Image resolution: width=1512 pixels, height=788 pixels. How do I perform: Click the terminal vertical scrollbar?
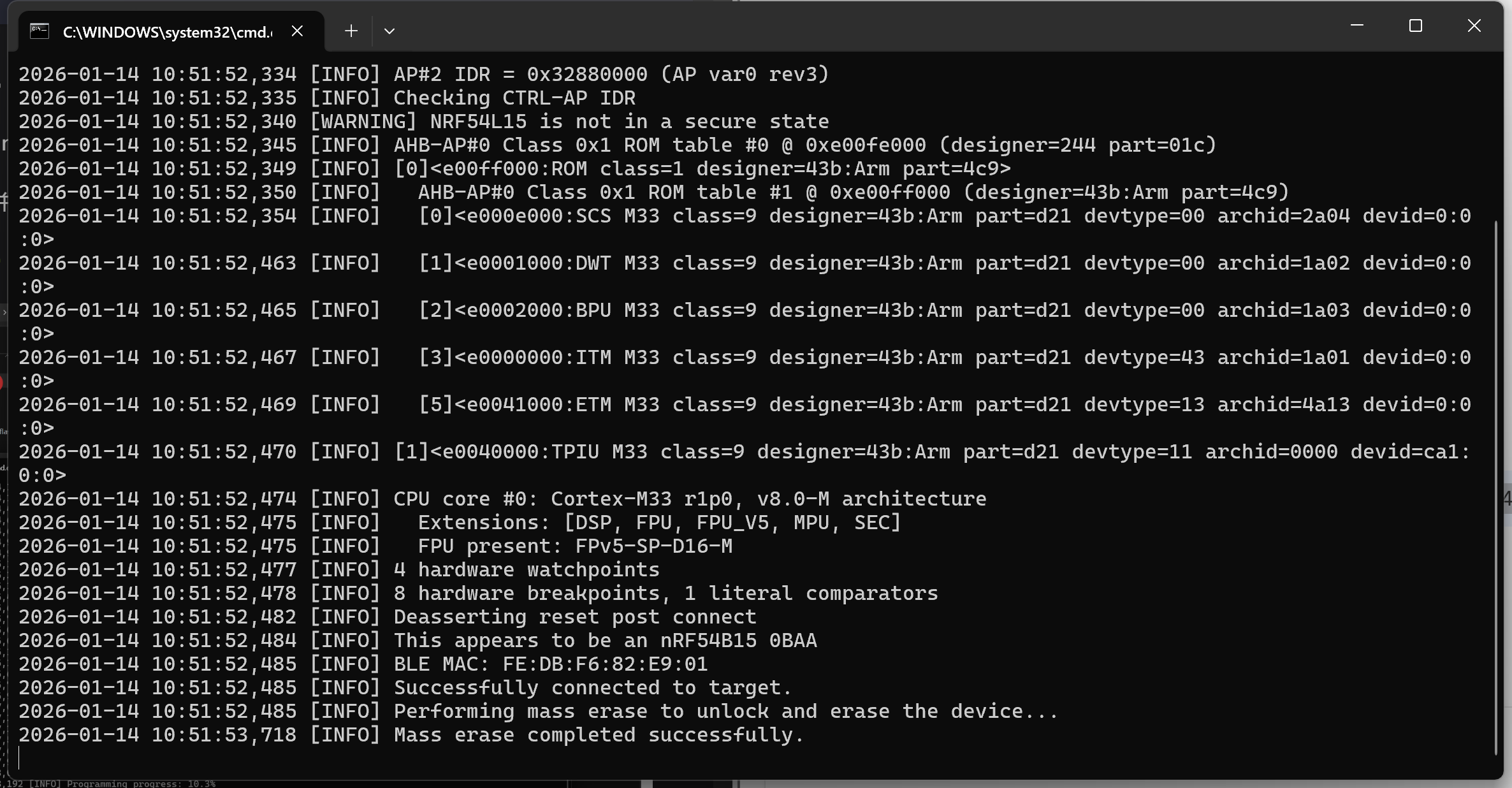(1495, 485)
